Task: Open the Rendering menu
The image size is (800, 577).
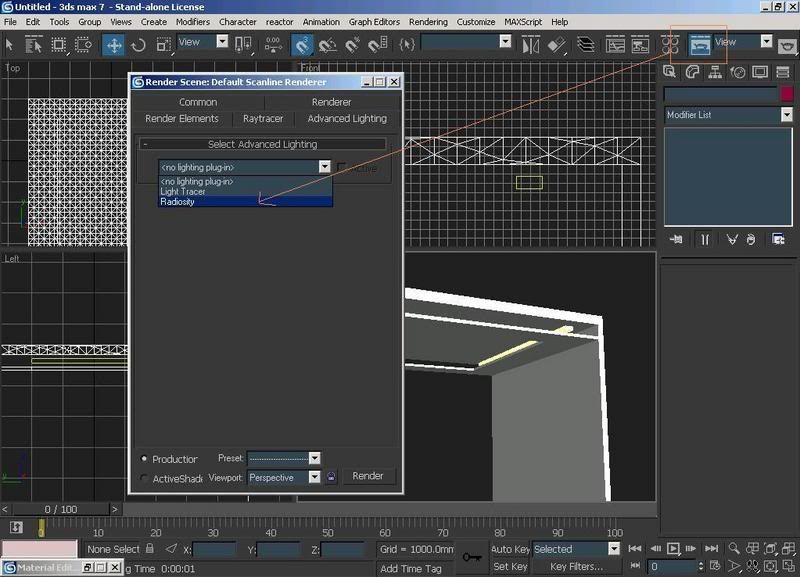Action: coord(428,21)
